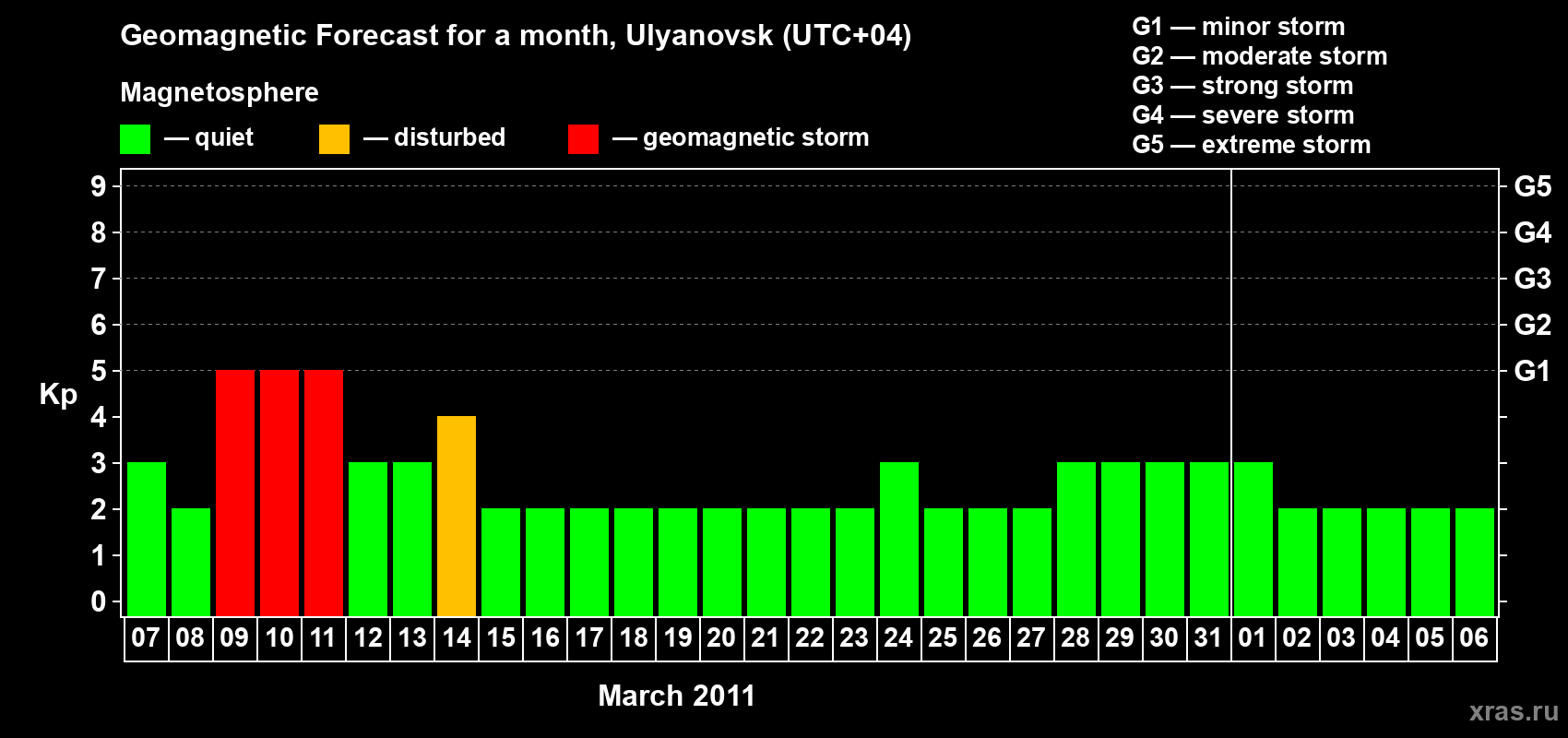Select the red bar for March 11
Screen dimensions: 1568x738
324,493
